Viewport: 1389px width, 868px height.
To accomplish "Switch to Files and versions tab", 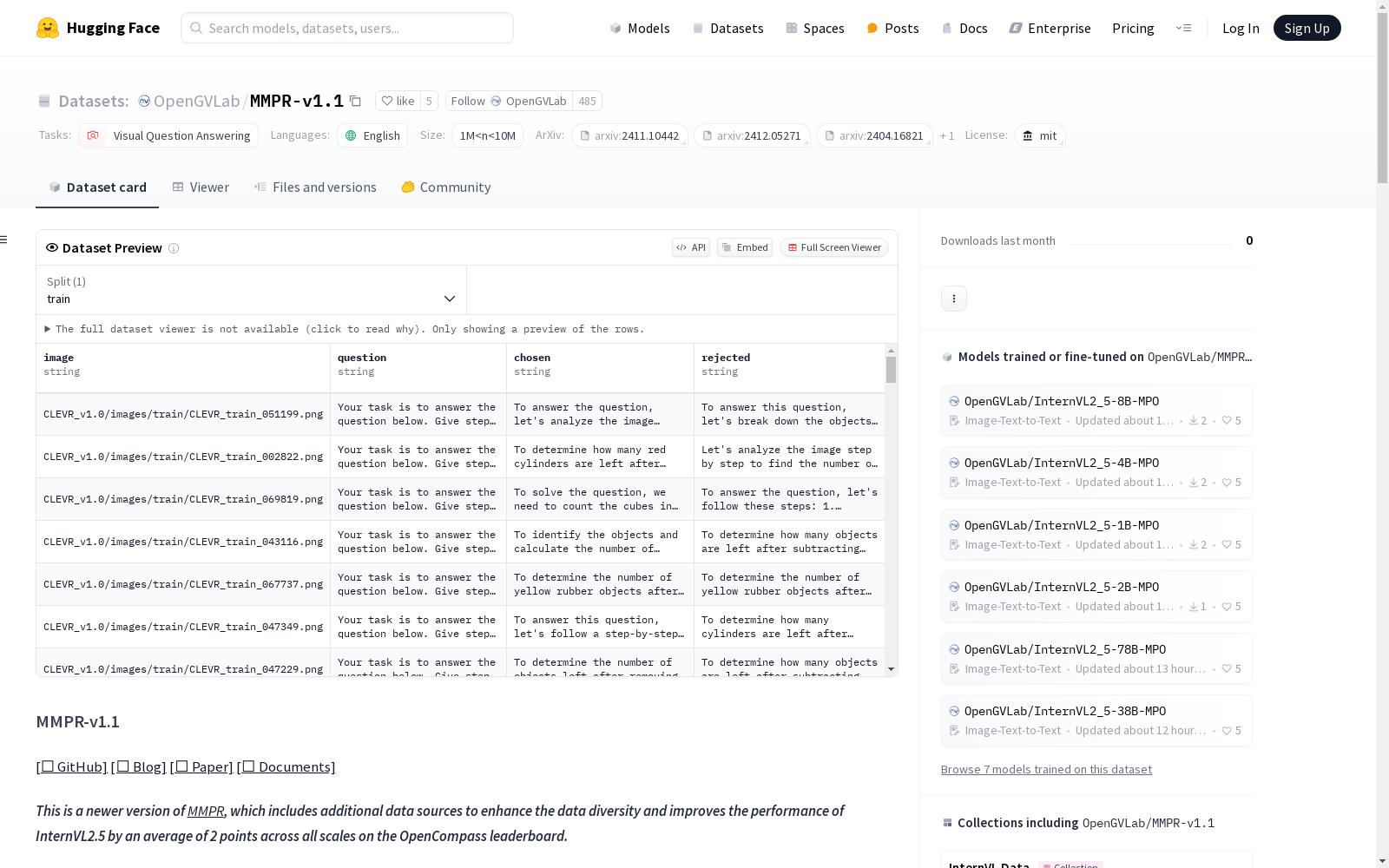I will [x=315, y=187].
